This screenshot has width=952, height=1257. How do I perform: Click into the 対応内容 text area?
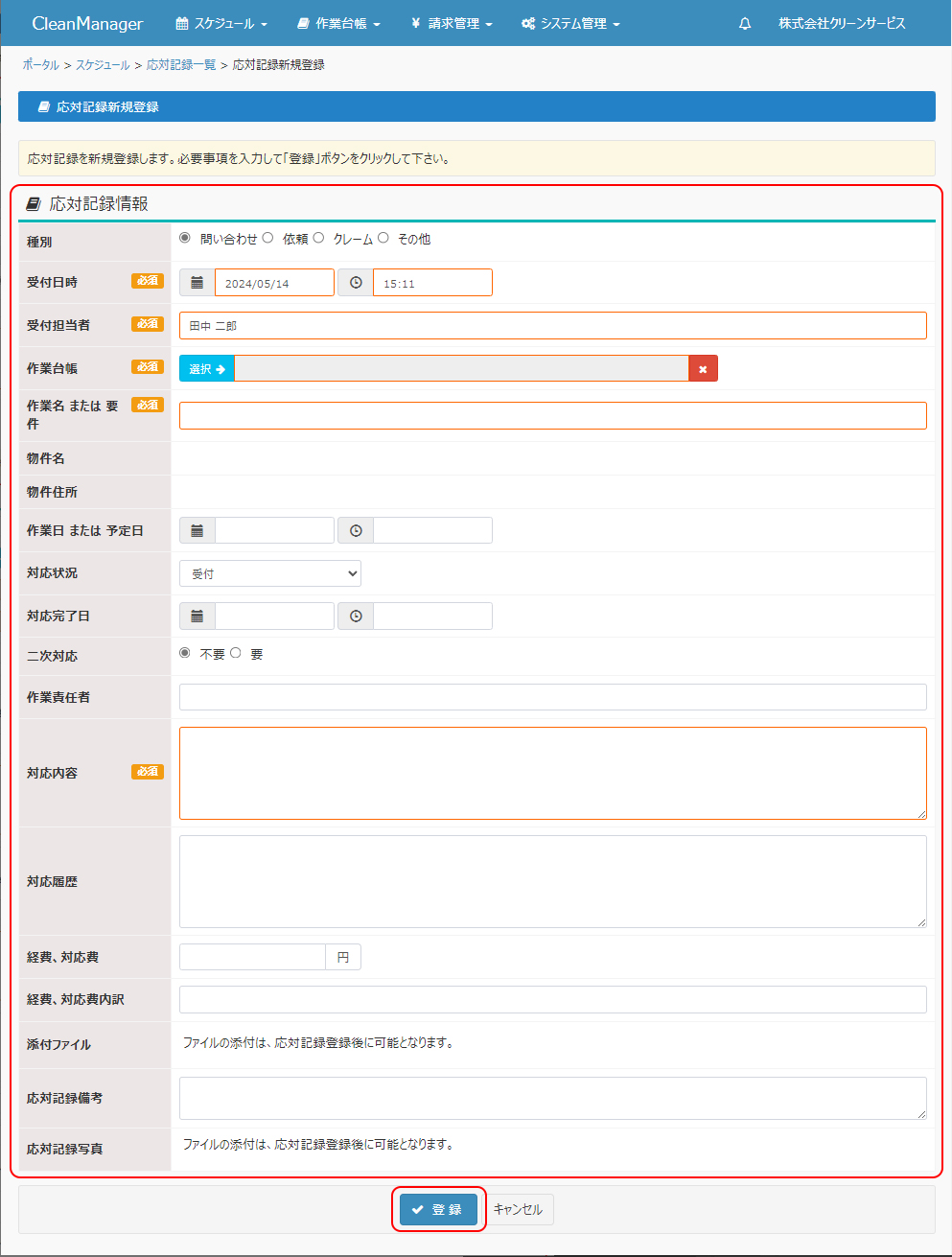[552, 773]
